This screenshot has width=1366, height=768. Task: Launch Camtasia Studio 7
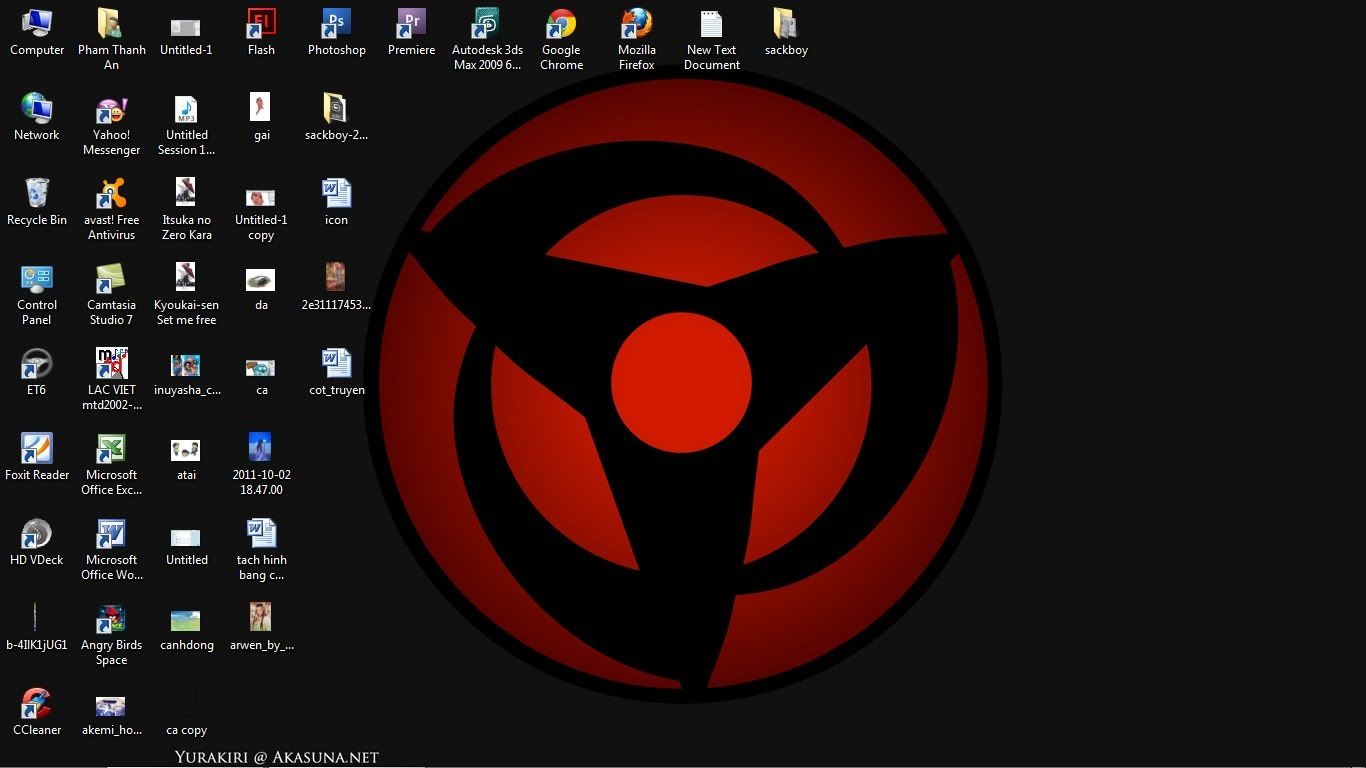point(111,294)
